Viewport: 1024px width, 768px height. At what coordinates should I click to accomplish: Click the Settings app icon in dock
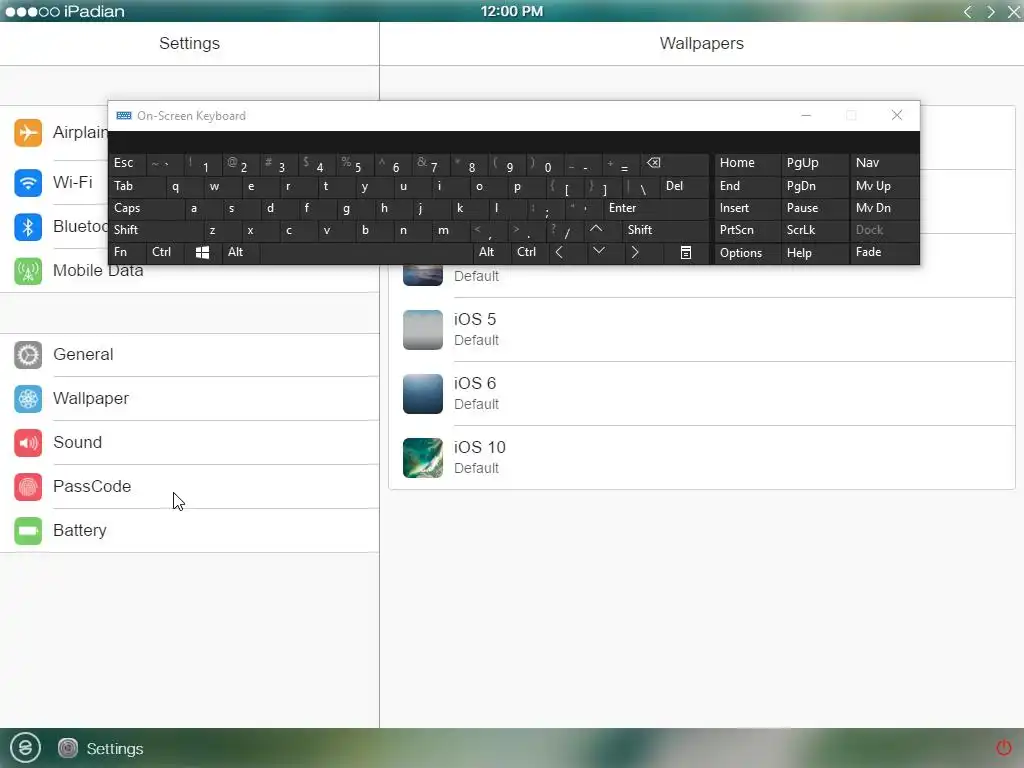pos(68,748)
